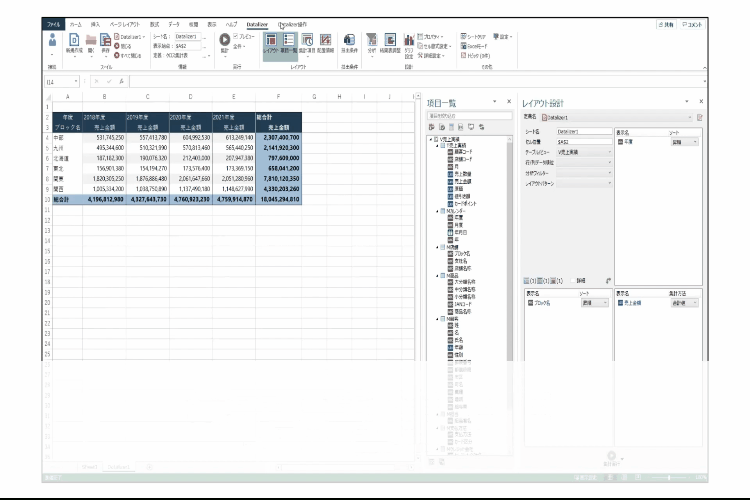Select the 抽出条件 icon in ribbon
The height and width of the screenshot is (500, 750).
point(349,42)
